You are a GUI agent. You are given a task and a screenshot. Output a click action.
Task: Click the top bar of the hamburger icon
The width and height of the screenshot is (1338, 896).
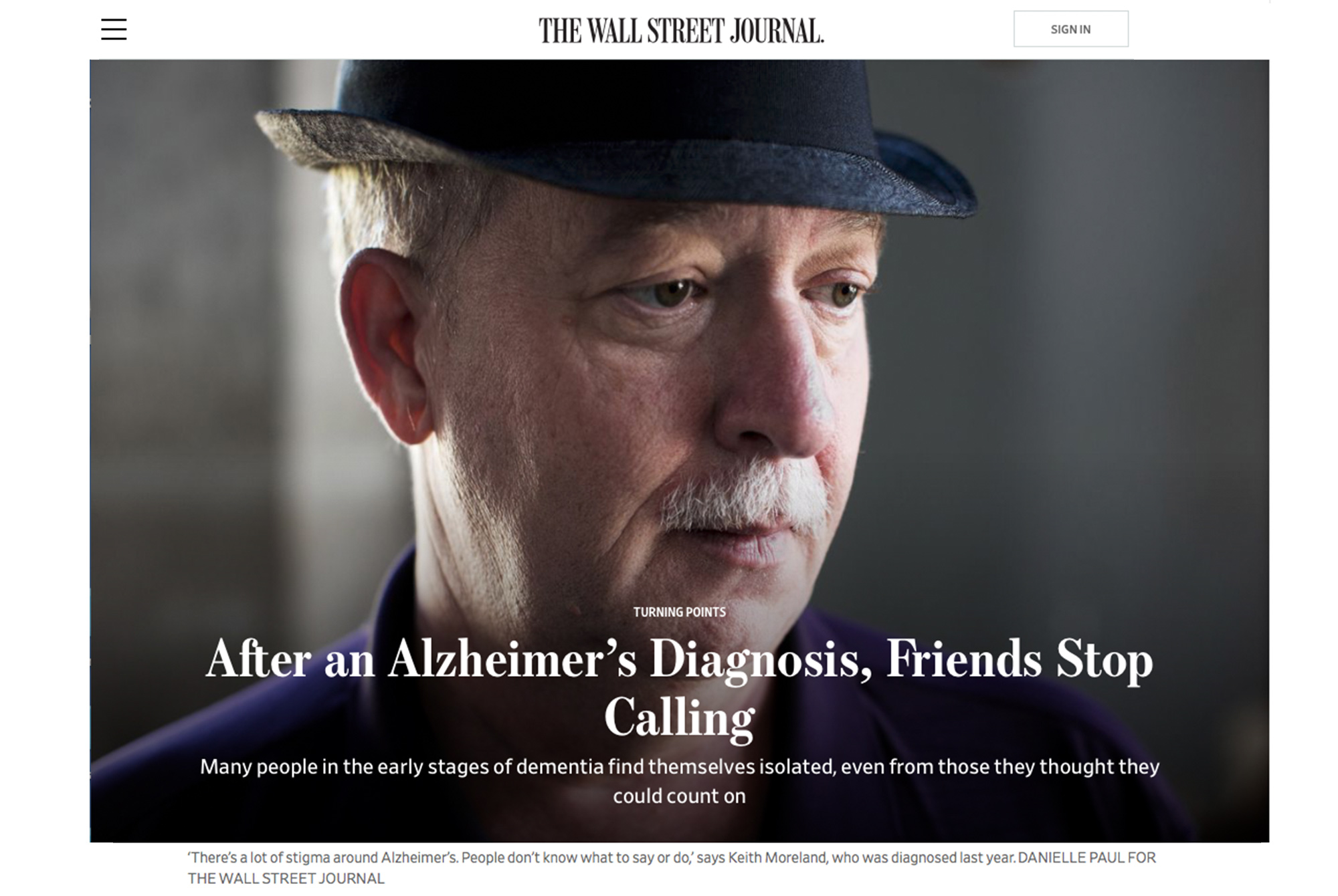pos(114,20)
